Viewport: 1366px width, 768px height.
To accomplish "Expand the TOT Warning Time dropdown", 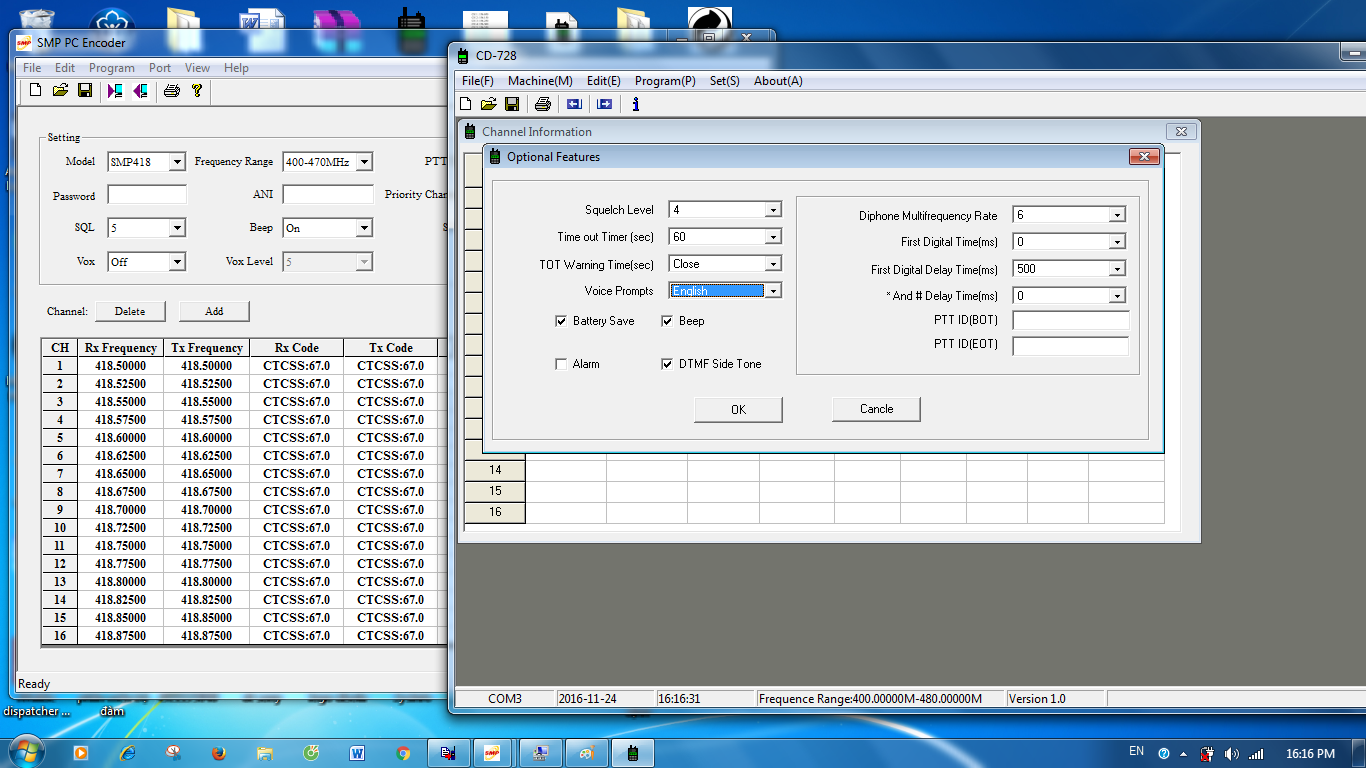I will click(773, 264).
